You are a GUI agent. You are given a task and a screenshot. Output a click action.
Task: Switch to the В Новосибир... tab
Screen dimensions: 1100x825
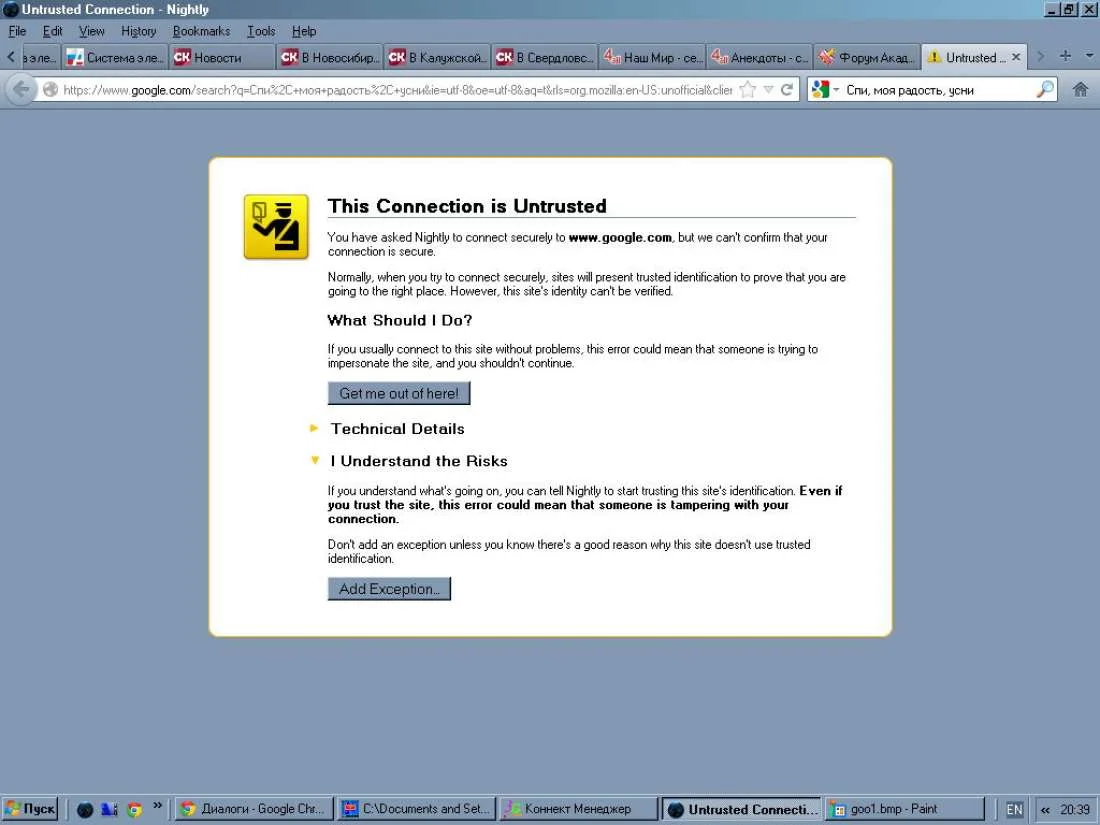[x=330, y=58]
